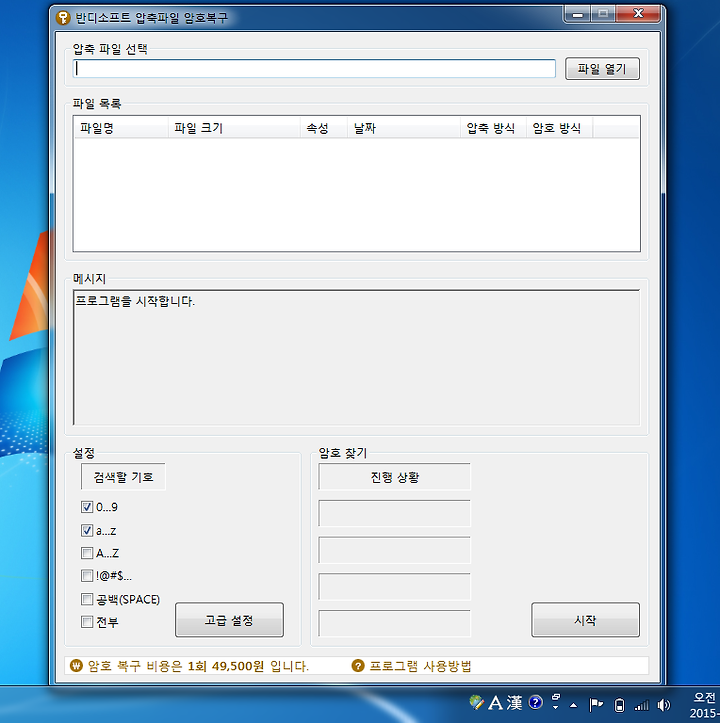Show hidden tray icons arrow
Screen dimensions: 720x723
[573, 705]
